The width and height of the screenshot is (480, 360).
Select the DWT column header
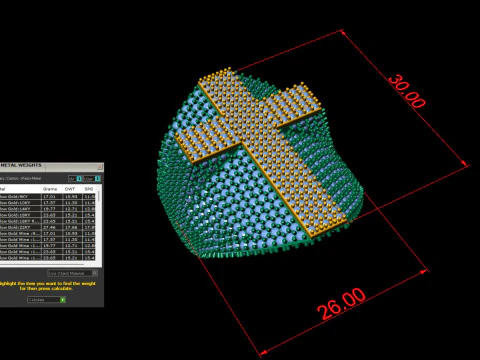coord(70,189)
